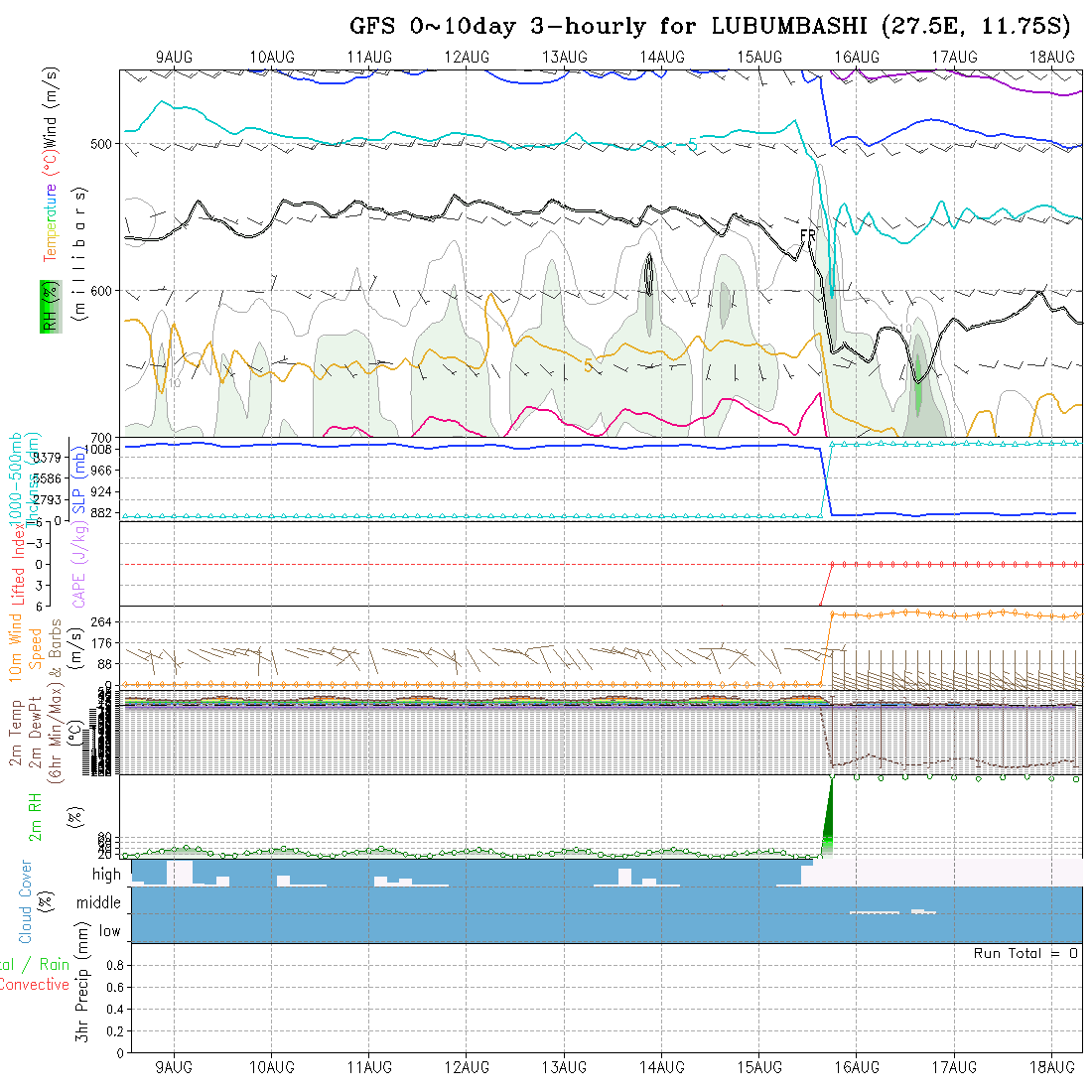Click the red Convective legend label

click(35, 984)
